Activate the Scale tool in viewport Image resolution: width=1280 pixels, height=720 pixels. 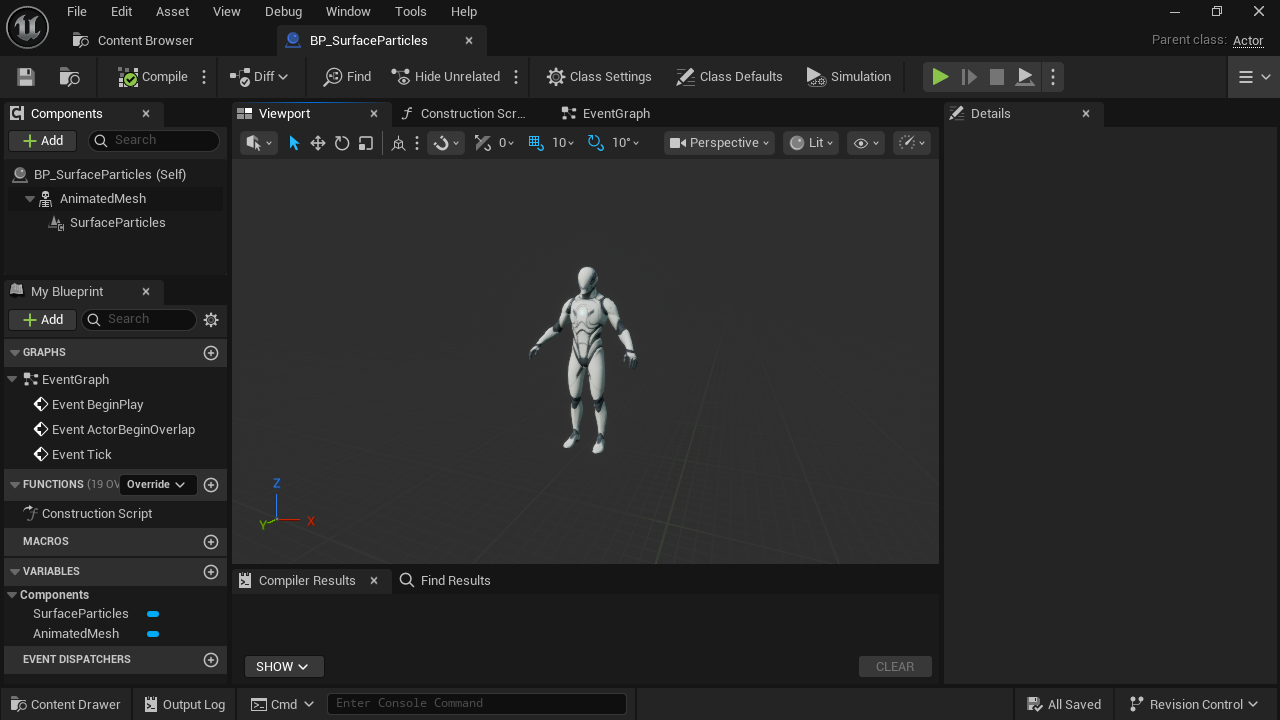coord(366,143)
